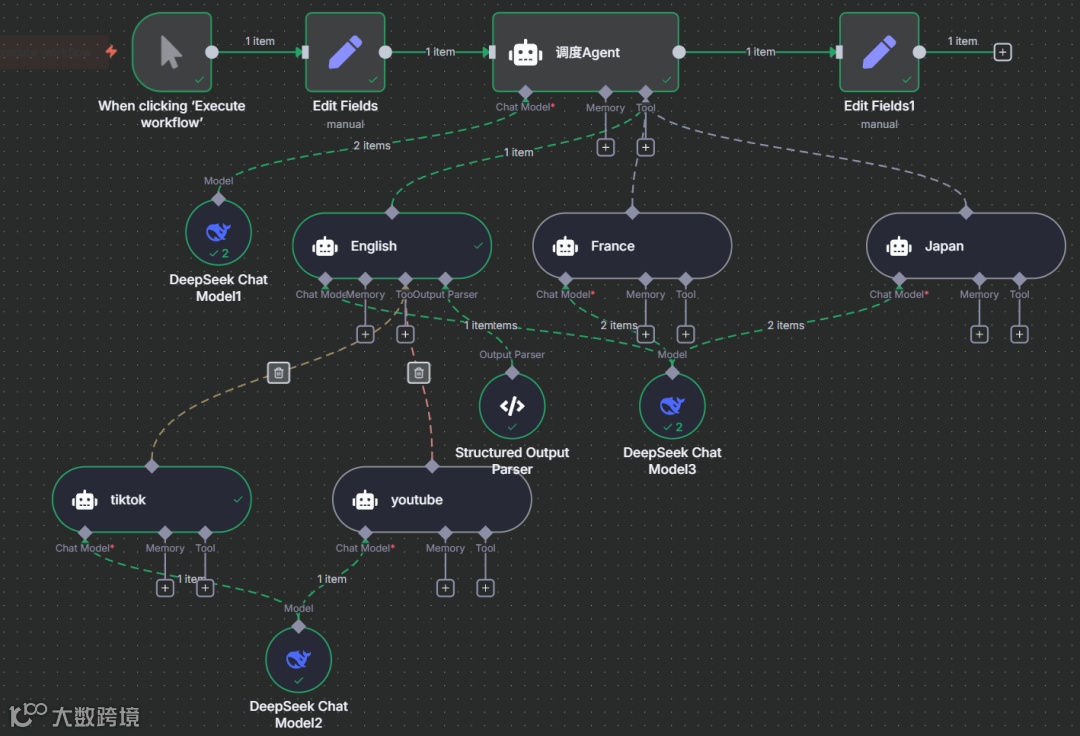This screenshot has height=736, width=1080.
Task: Click the 'DeepSeek Chat Model2' label
Action: pos(298,714)
